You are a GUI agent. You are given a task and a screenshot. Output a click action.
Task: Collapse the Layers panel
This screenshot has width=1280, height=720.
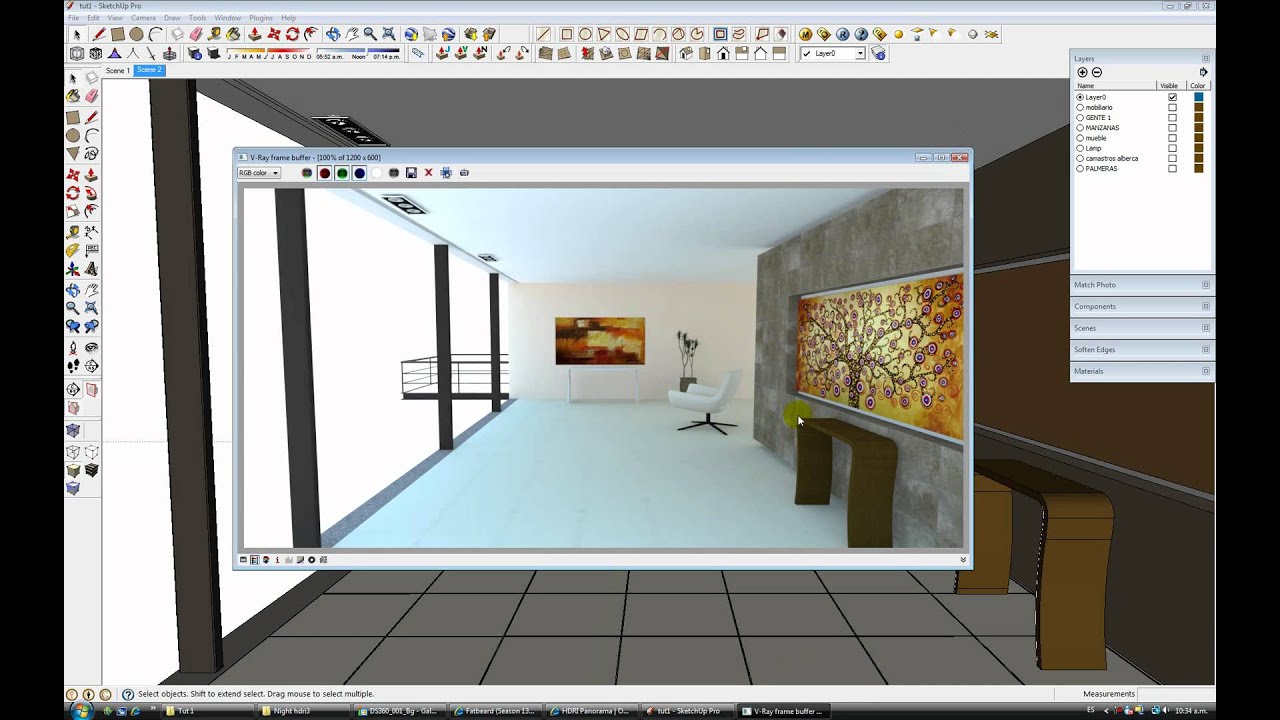(1206, 58)
